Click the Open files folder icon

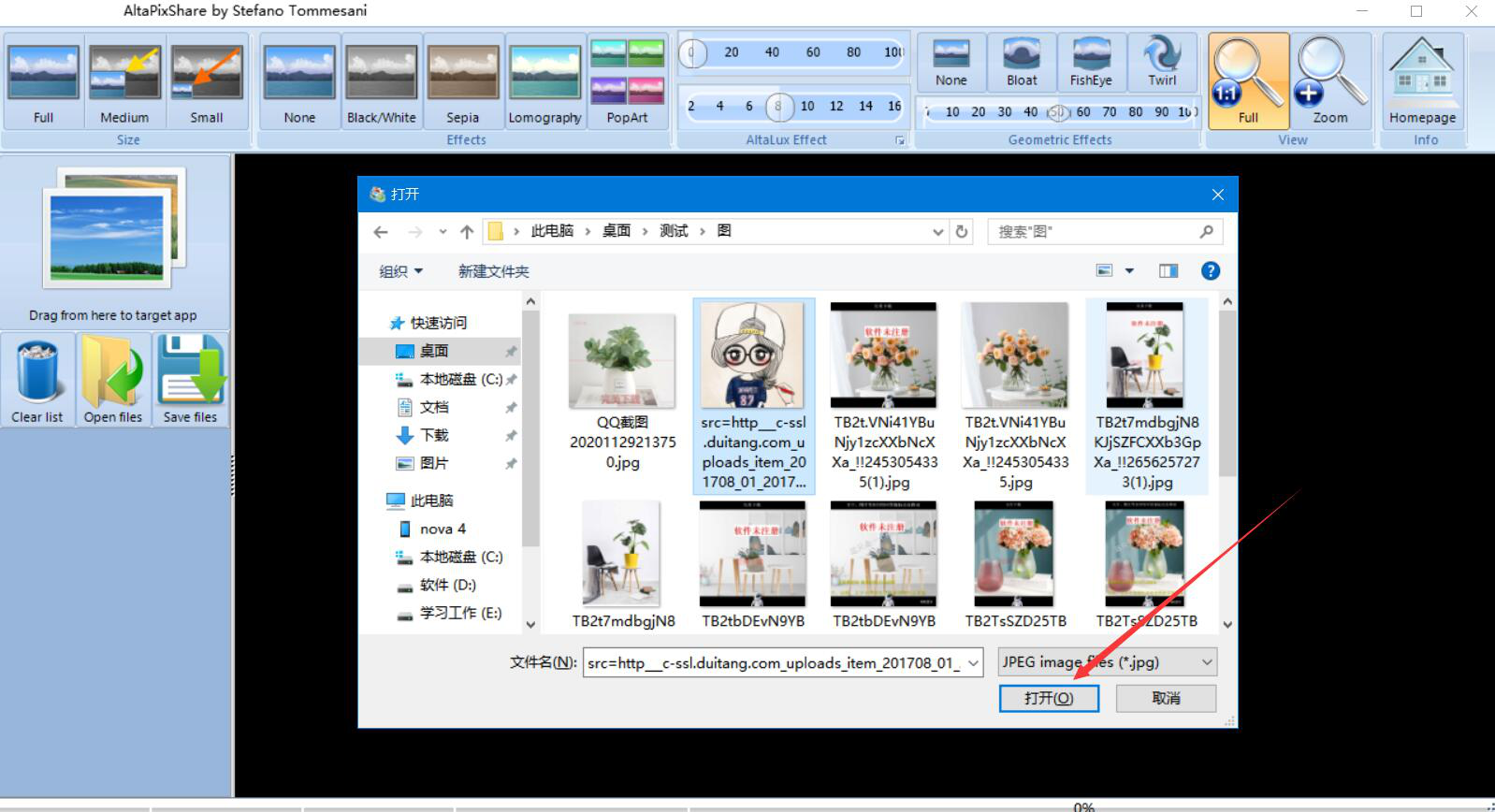pos(113,381)
